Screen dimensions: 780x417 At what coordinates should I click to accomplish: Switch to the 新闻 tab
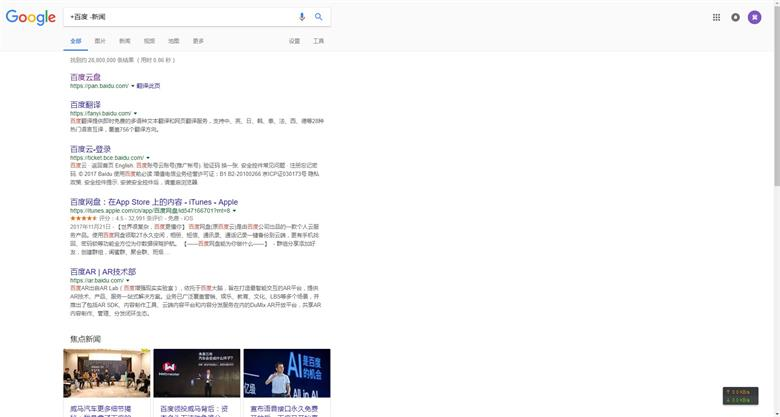(124, 41)
